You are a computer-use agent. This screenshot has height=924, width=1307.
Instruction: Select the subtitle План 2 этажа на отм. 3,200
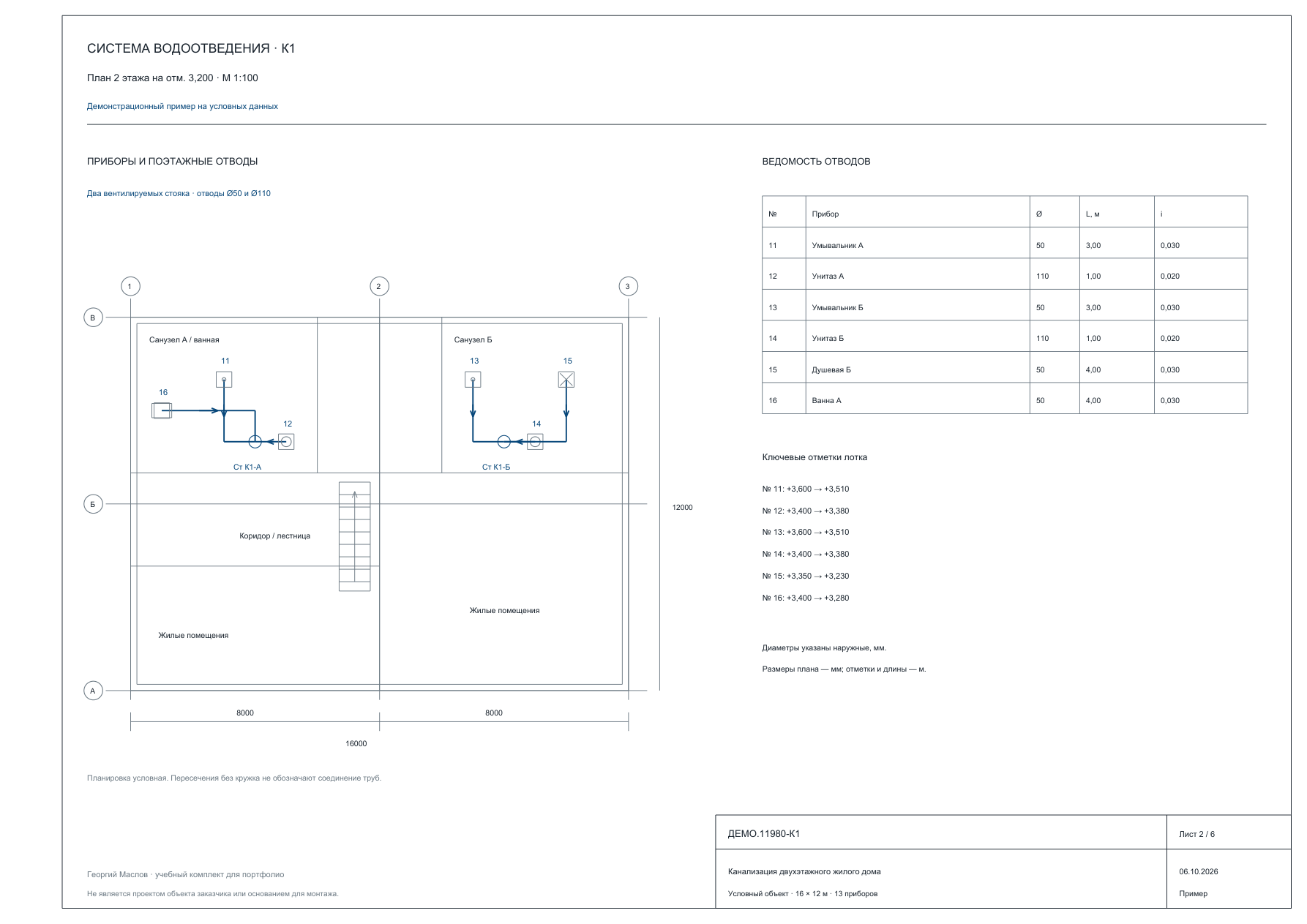point(173,78)
